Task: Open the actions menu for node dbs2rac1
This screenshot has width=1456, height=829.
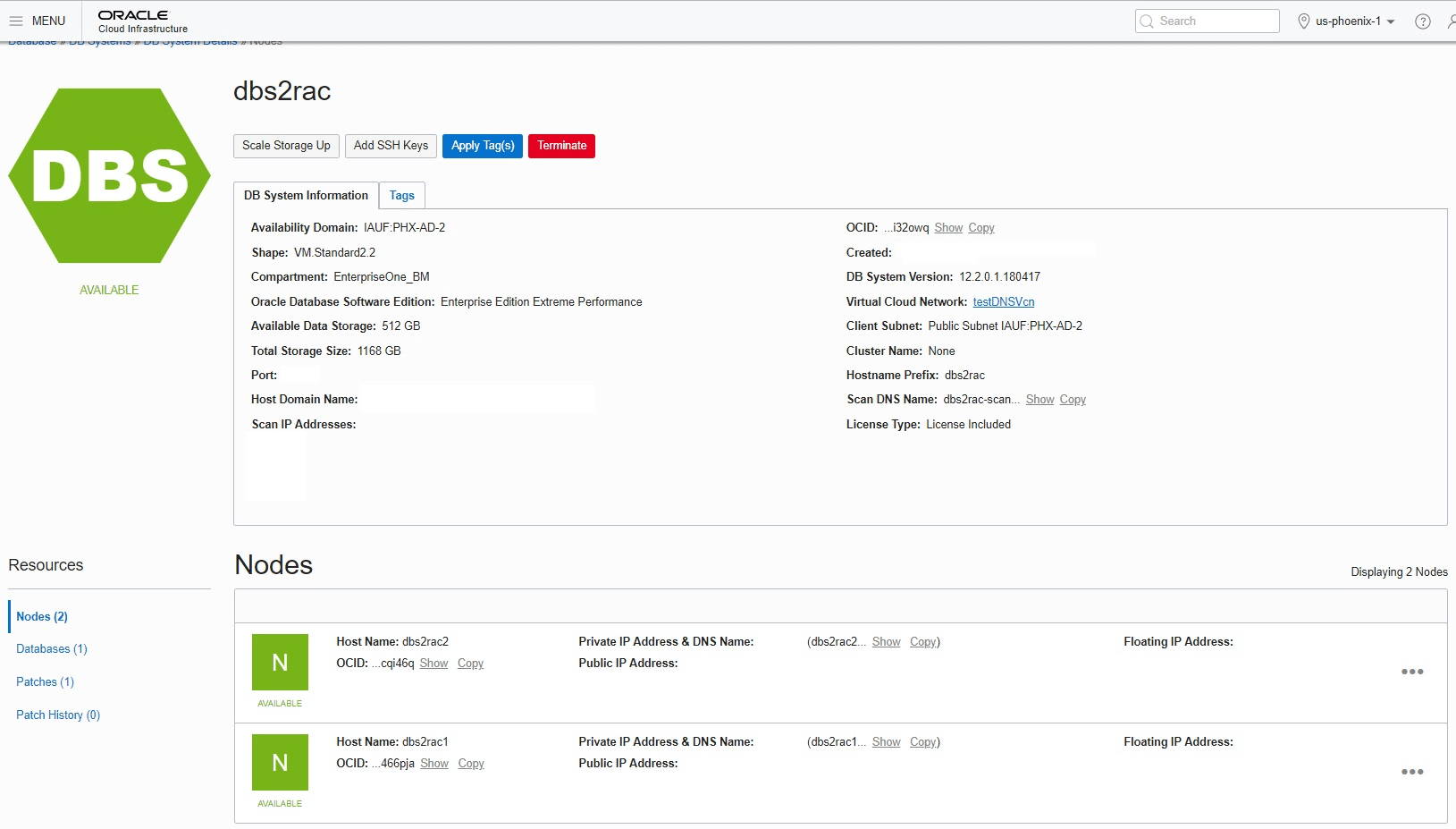Action: [1412, 772]
